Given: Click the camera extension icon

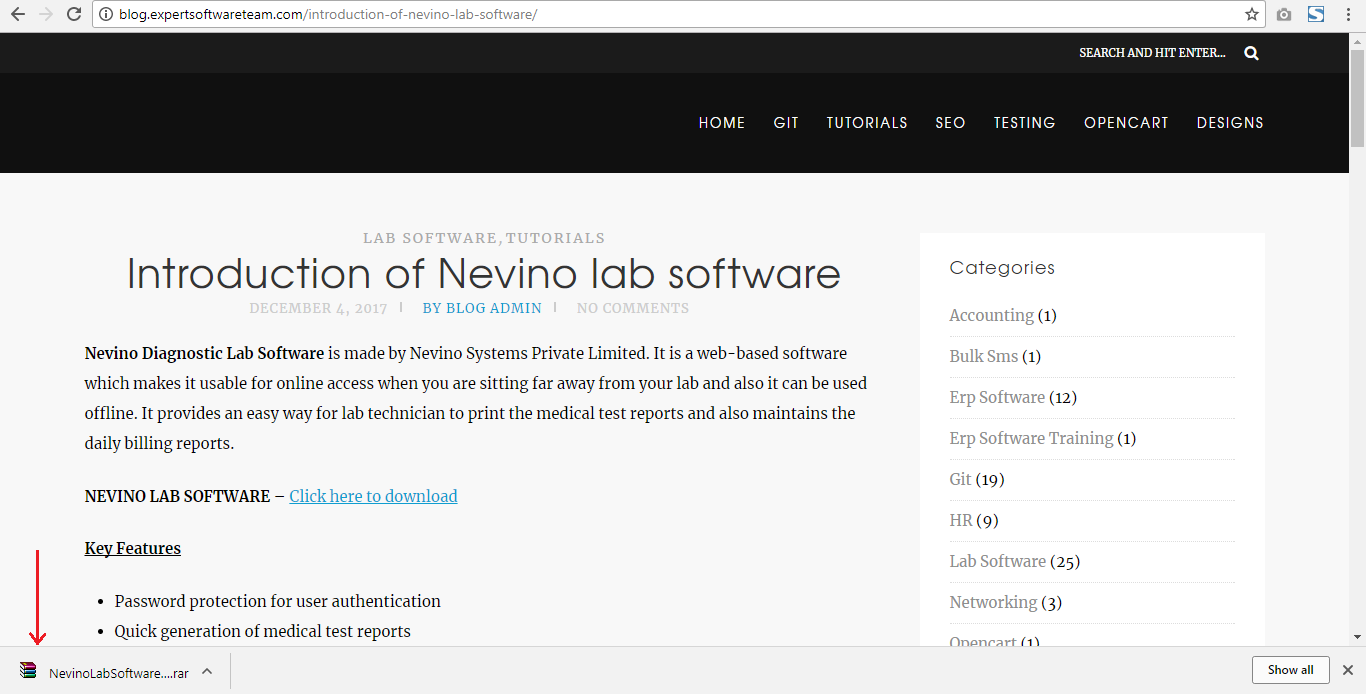Looking at the screenshot, I should pyautogui.click(x=1284, y=15).
